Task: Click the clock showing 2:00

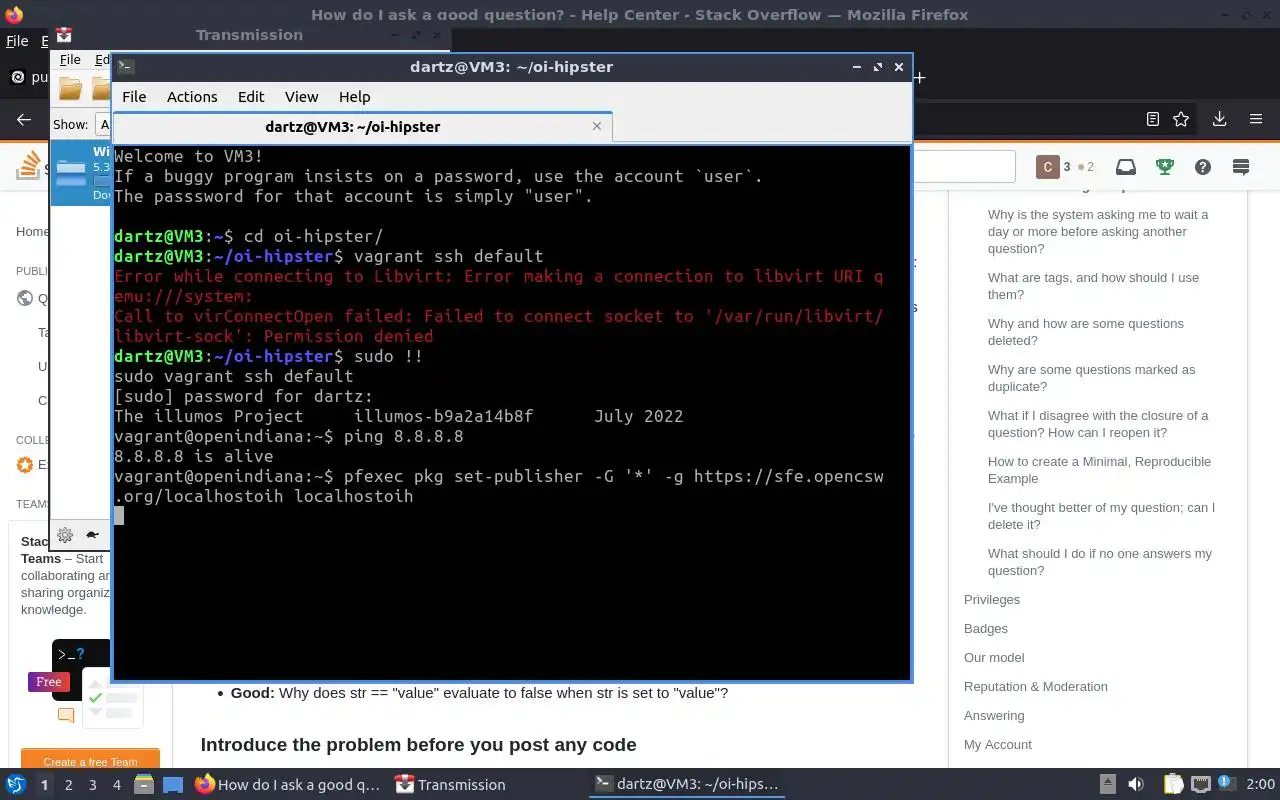Action: pos(1260,785)
